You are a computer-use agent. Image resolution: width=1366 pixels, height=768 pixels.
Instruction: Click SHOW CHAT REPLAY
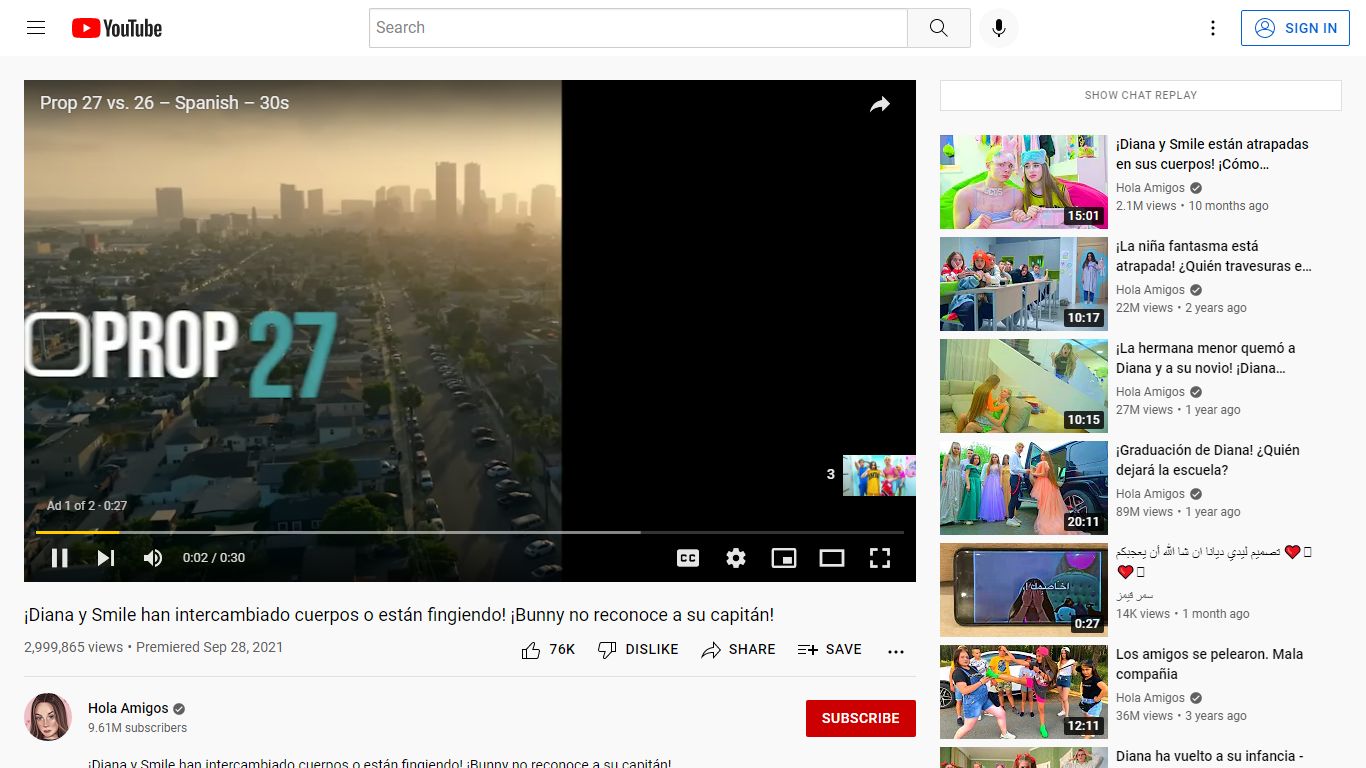click(x=1141, y=95)
